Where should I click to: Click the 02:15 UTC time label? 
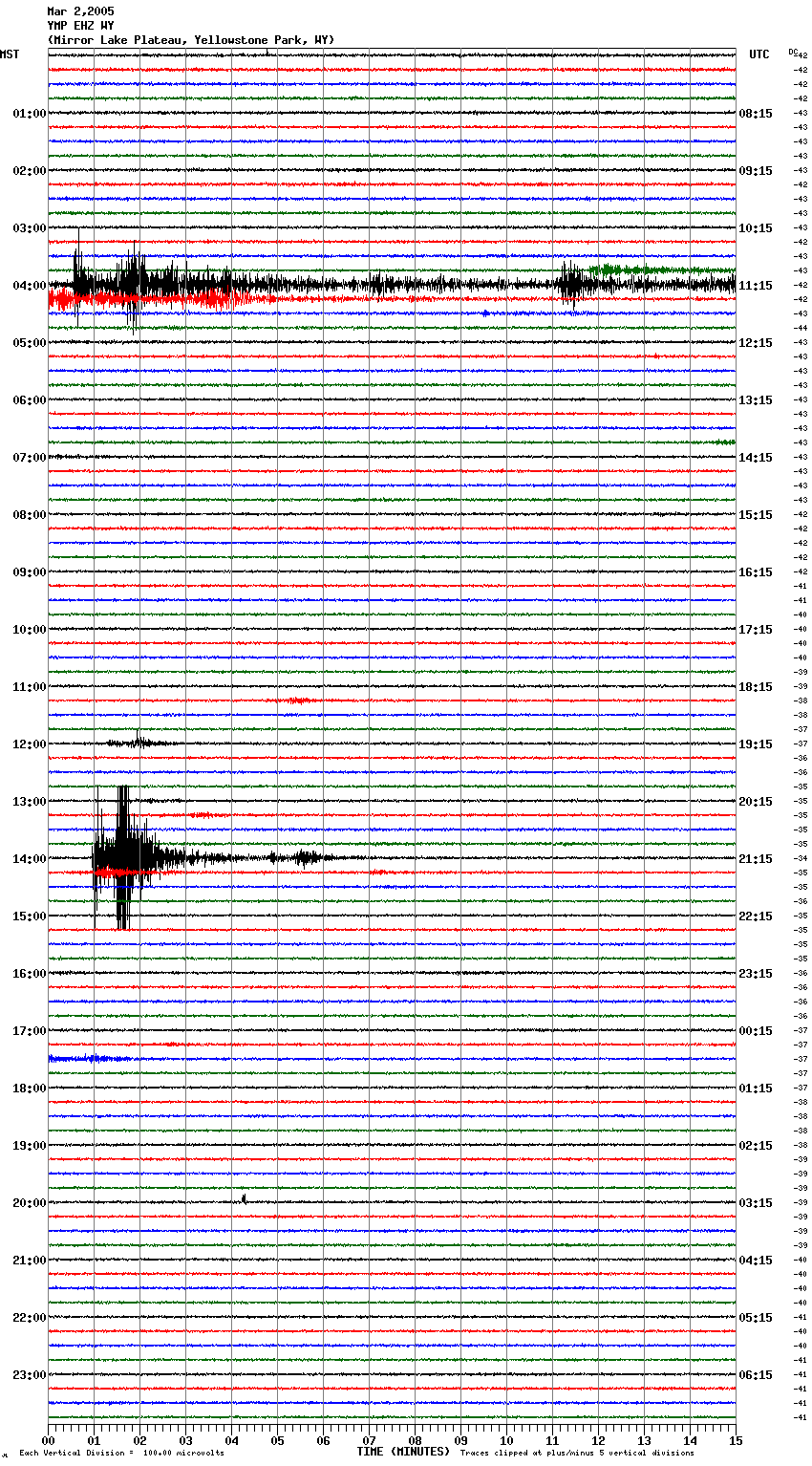click(756, 1146)
